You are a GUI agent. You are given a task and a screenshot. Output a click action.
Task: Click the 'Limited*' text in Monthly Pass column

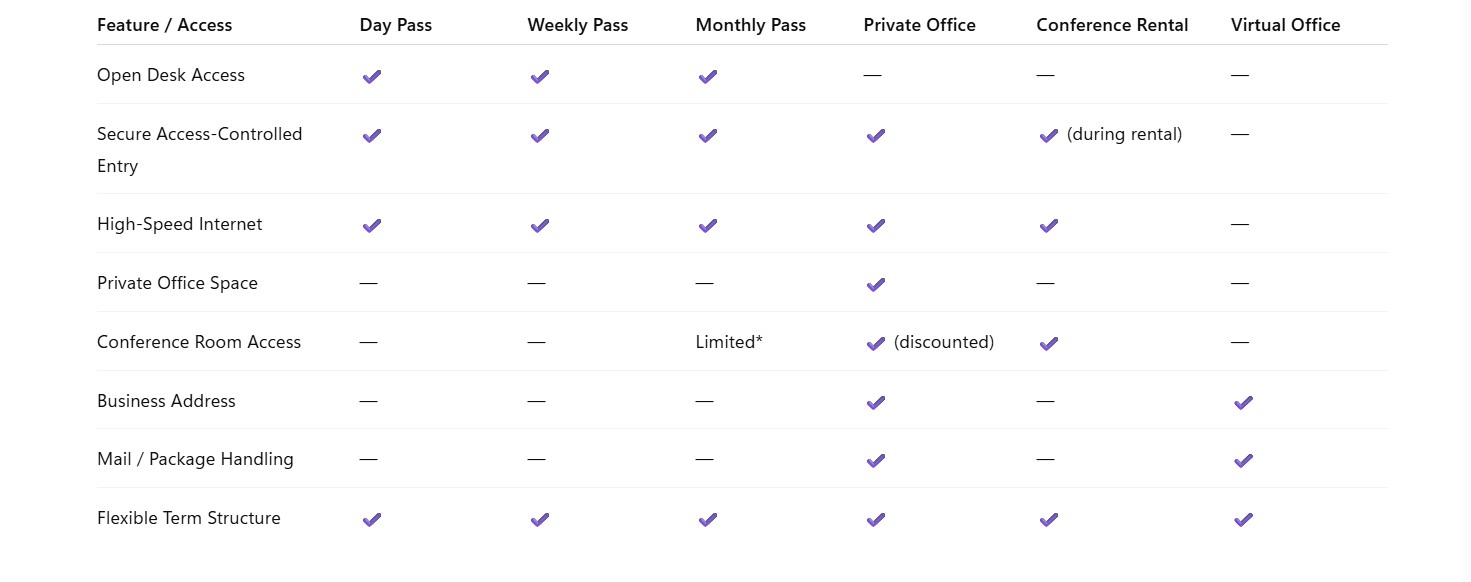pyautogui.click(x=729, y=342)
